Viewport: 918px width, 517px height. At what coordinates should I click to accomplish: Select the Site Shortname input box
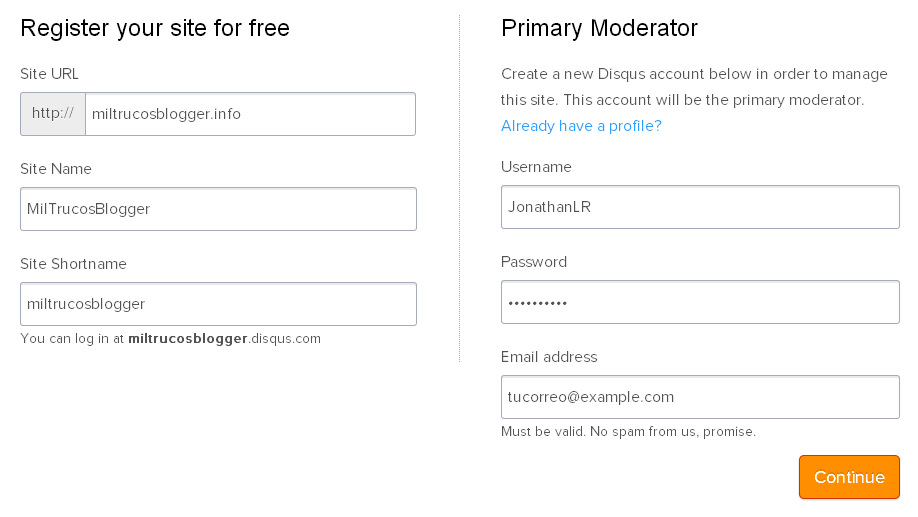tap(218, 304)
